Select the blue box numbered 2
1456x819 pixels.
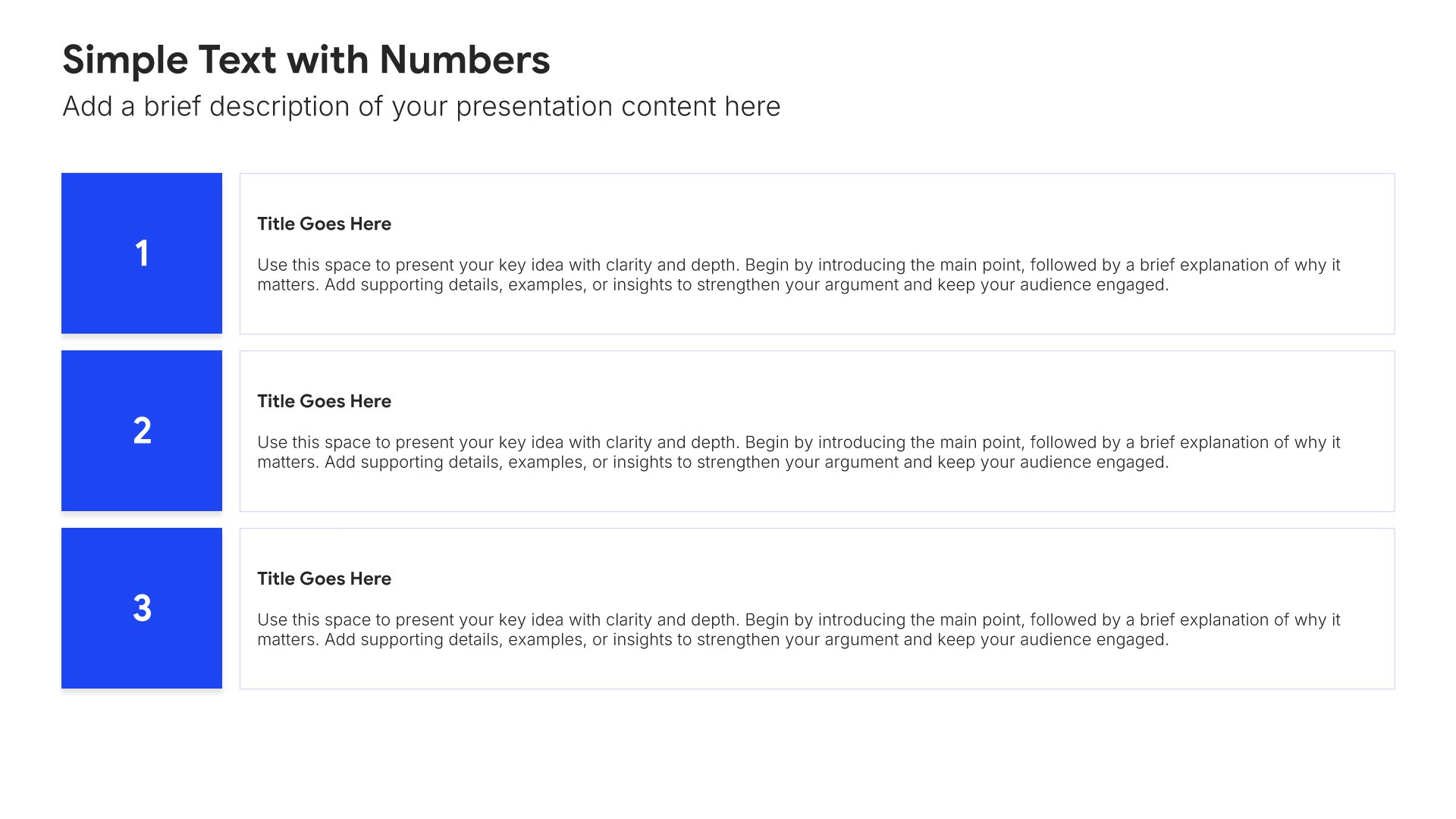(x=142, y=431)
